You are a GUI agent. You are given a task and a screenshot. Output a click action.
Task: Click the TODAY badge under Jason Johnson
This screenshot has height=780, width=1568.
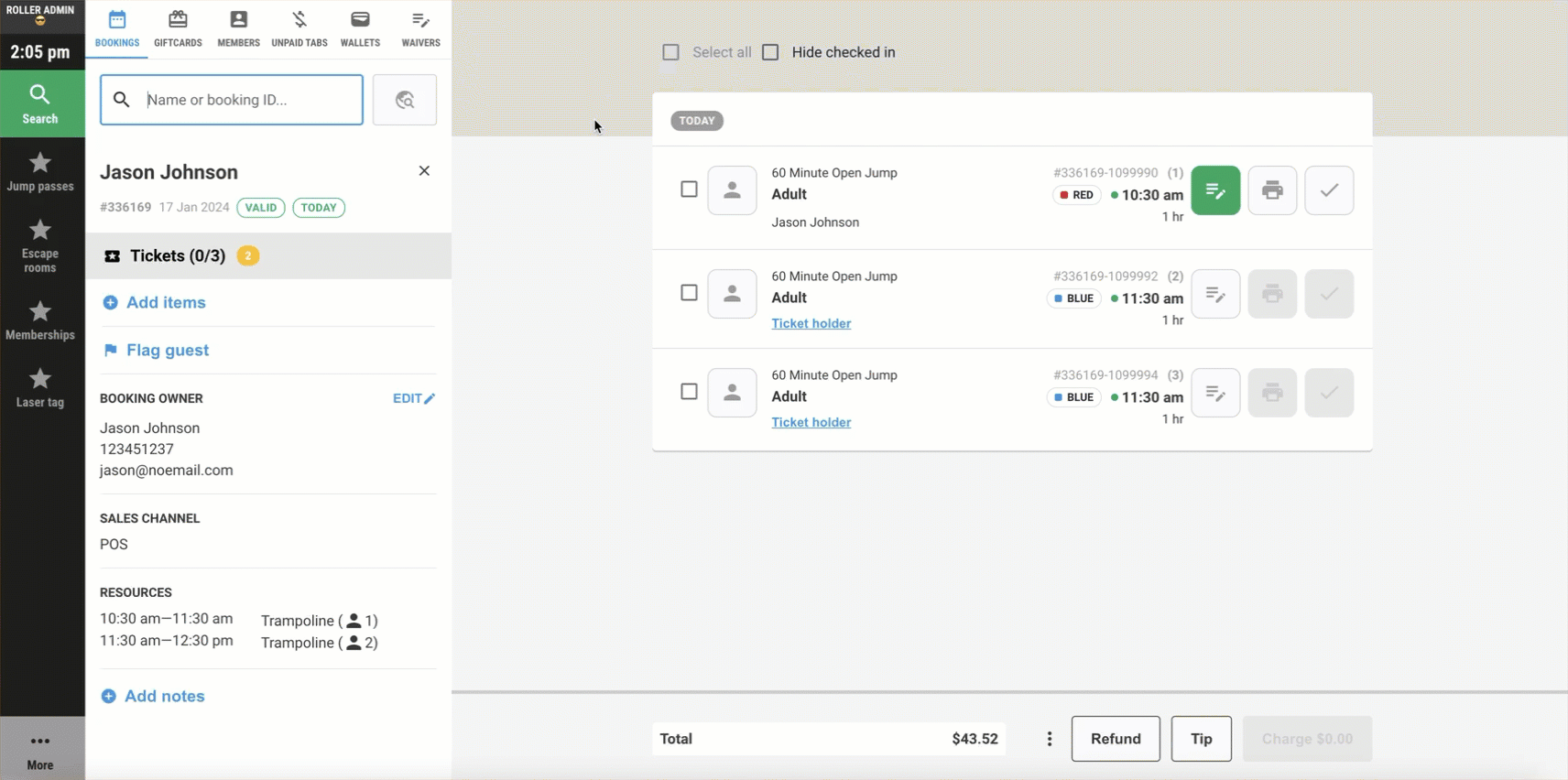(319, 208)
